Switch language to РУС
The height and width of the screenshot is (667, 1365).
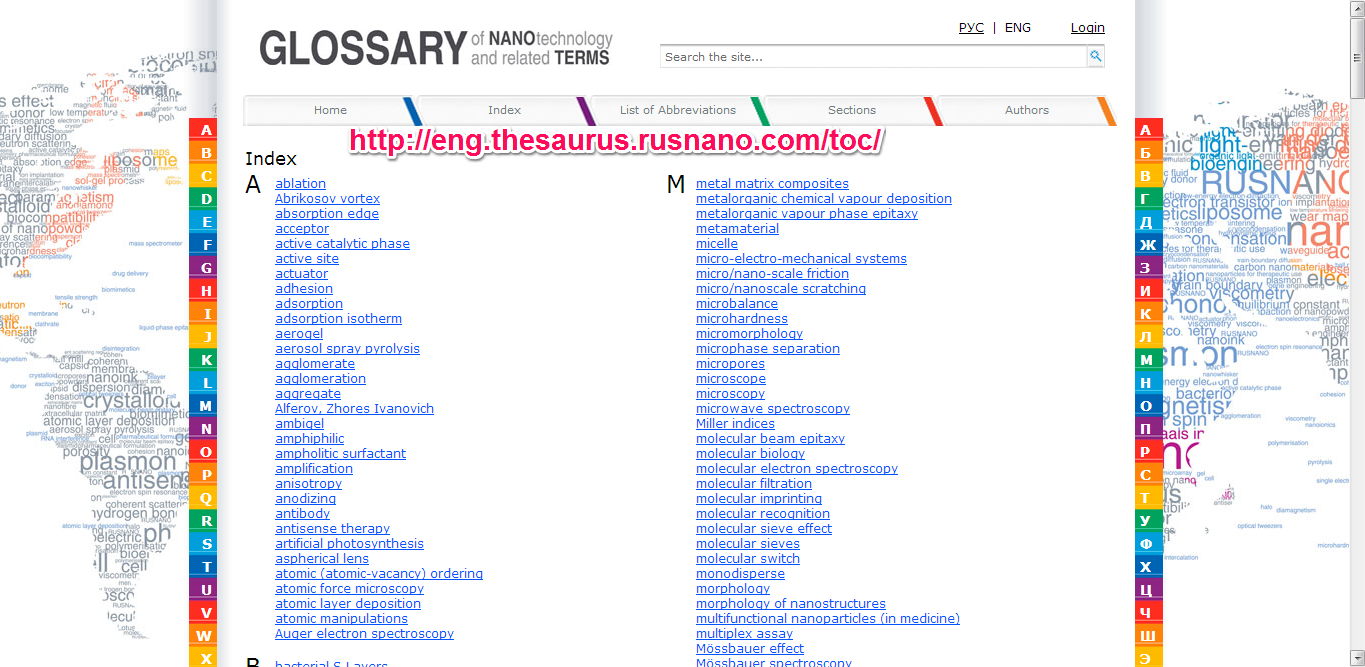pos(970,28)
